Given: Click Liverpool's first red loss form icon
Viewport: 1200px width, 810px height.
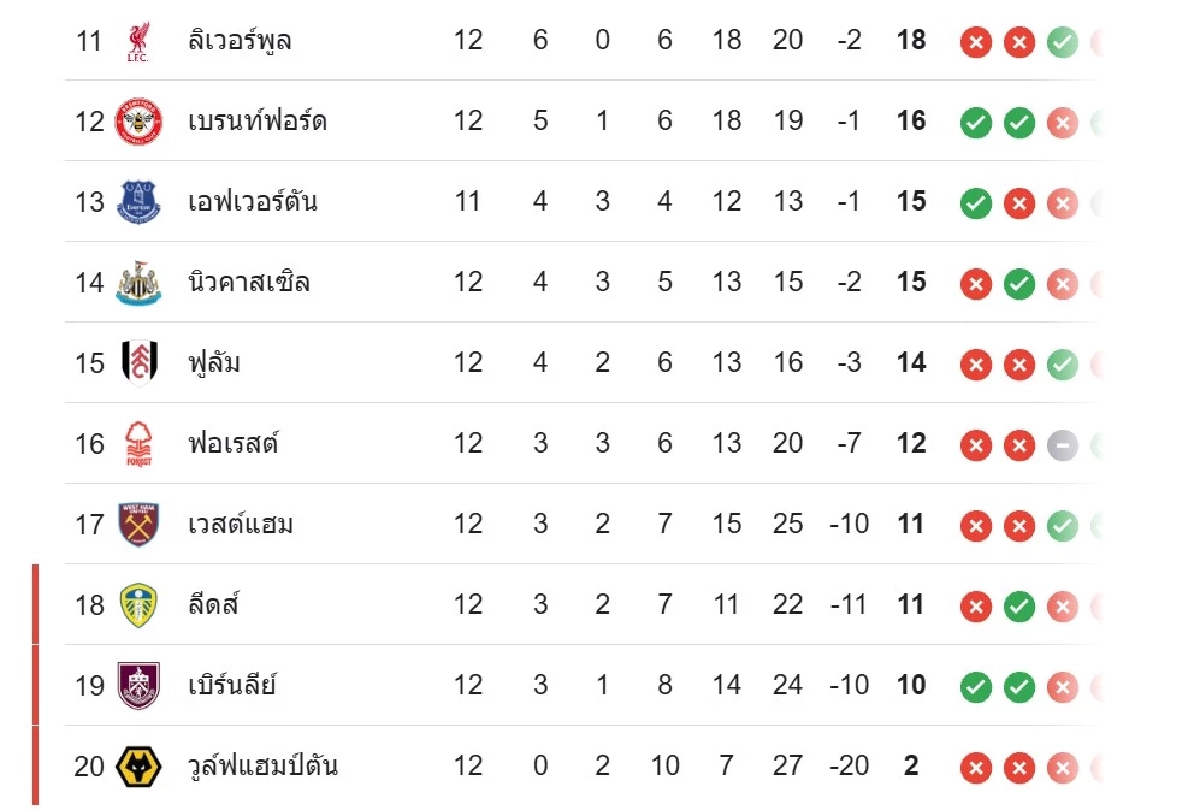Looking at the screenshot, I should [x=975, y=42].
